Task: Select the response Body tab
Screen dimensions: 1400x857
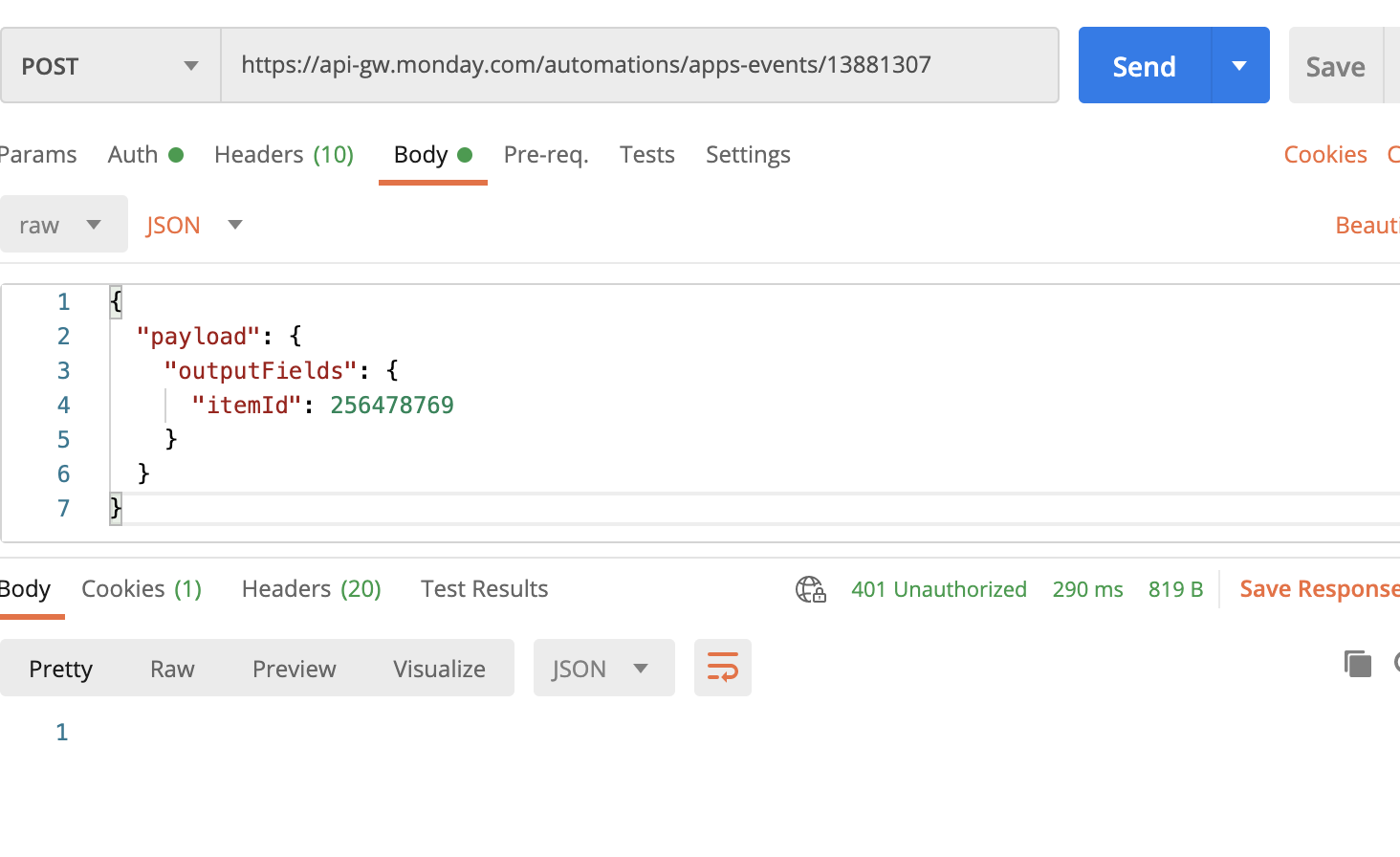Action: 26,589
